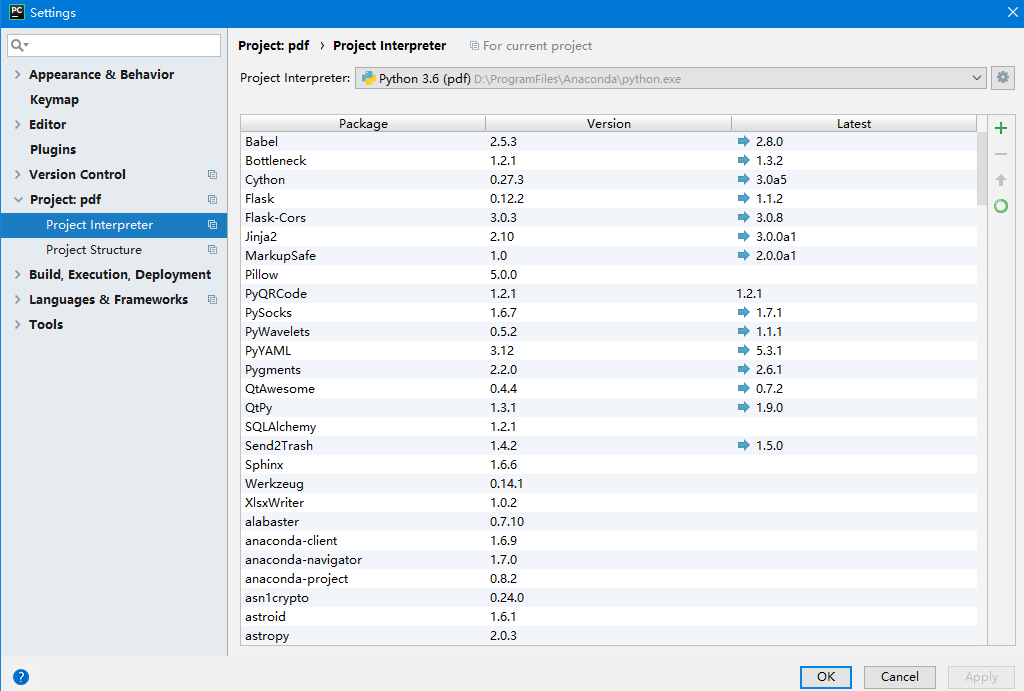
Task: Expand the Build, Execution, Deployment section
Action: point(19,274)
